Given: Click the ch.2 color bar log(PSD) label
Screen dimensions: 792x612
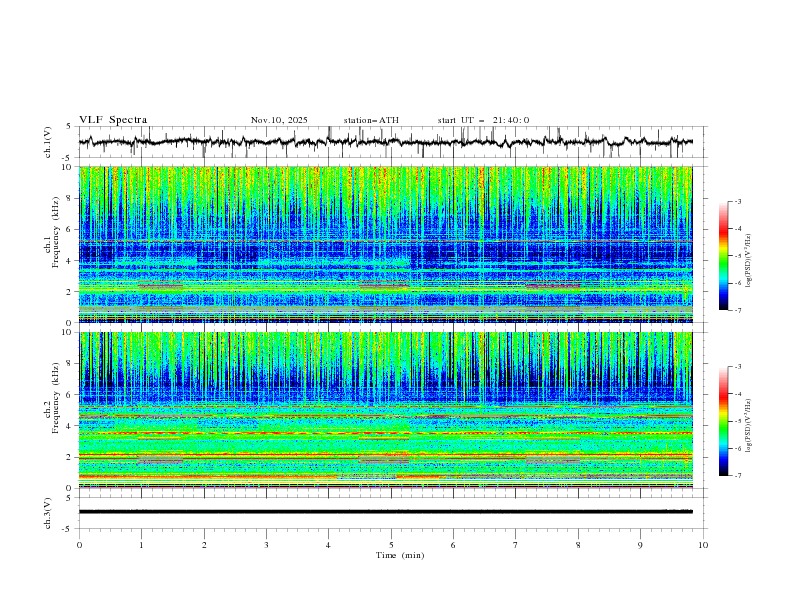Looking at the screenshot, I should [749, 425].
